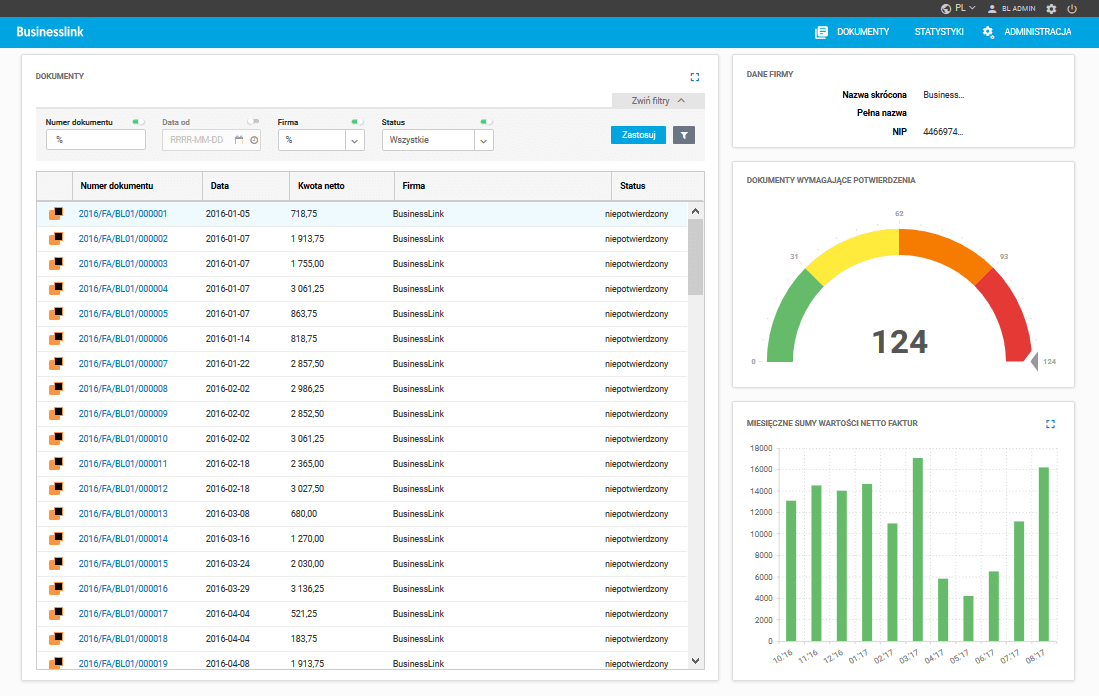Open the Statystyki menu
This screenshot has width=1099, height=696.
(938, 32)
